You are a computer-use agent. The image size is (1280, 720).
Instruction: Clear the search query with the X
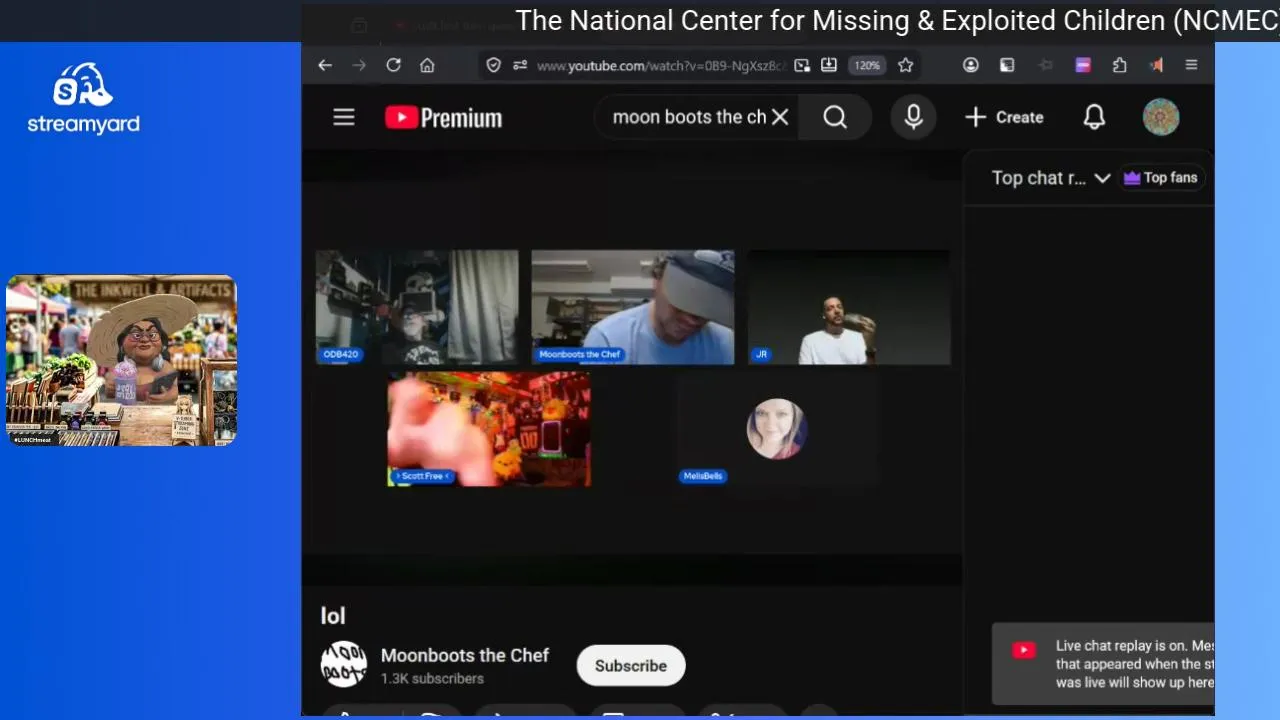point(780,117)
